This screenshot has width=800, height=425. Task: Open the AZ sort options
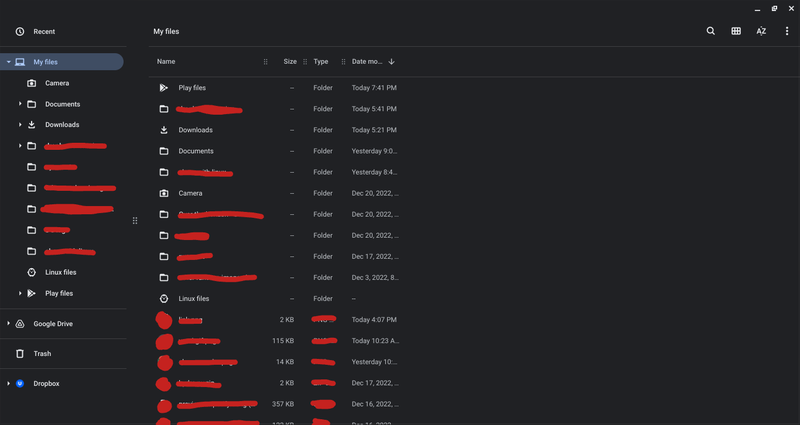[761, 31]
